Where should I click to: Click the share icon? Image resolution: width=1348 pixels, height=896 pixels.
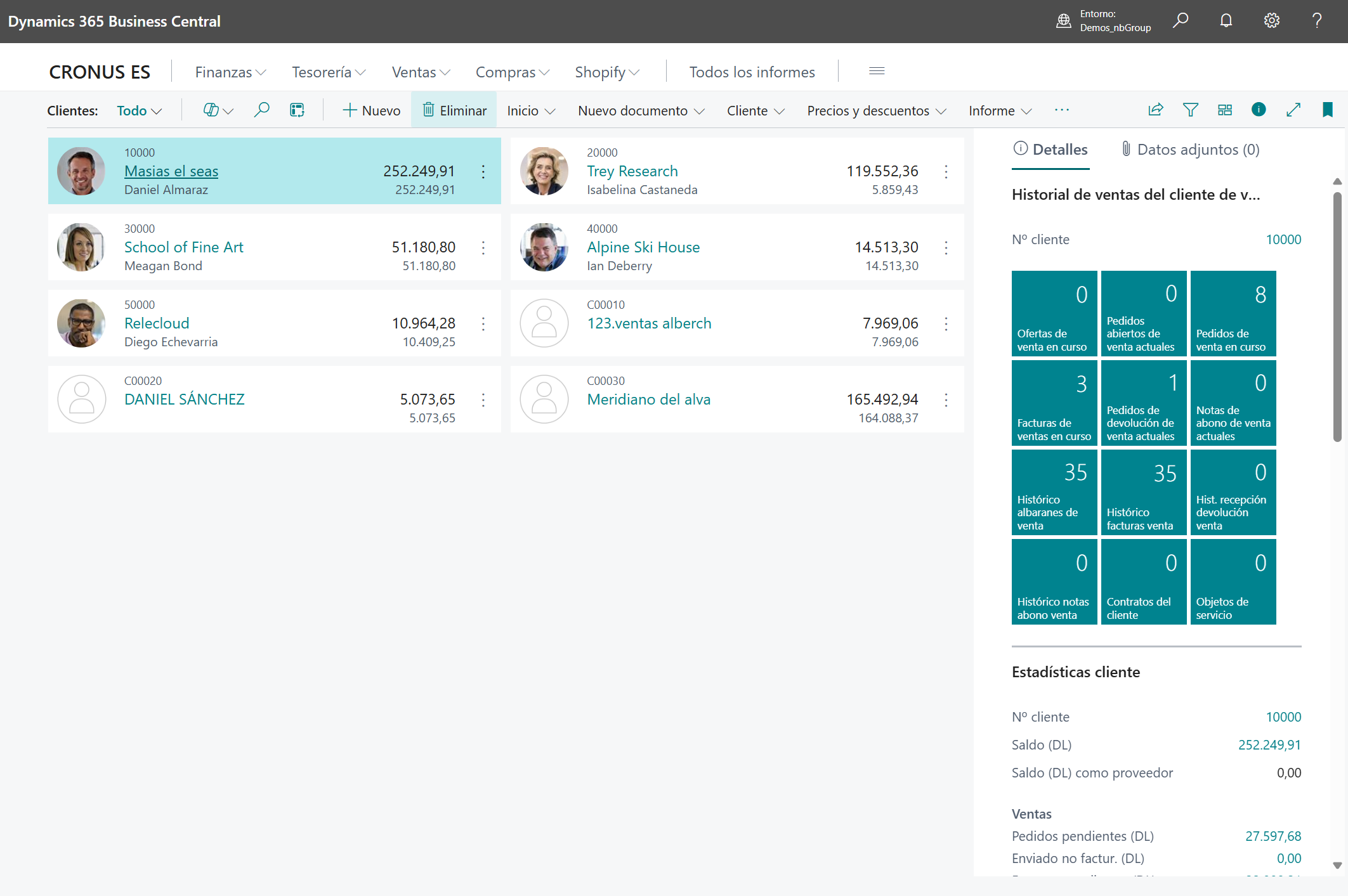coord(1156,110)
